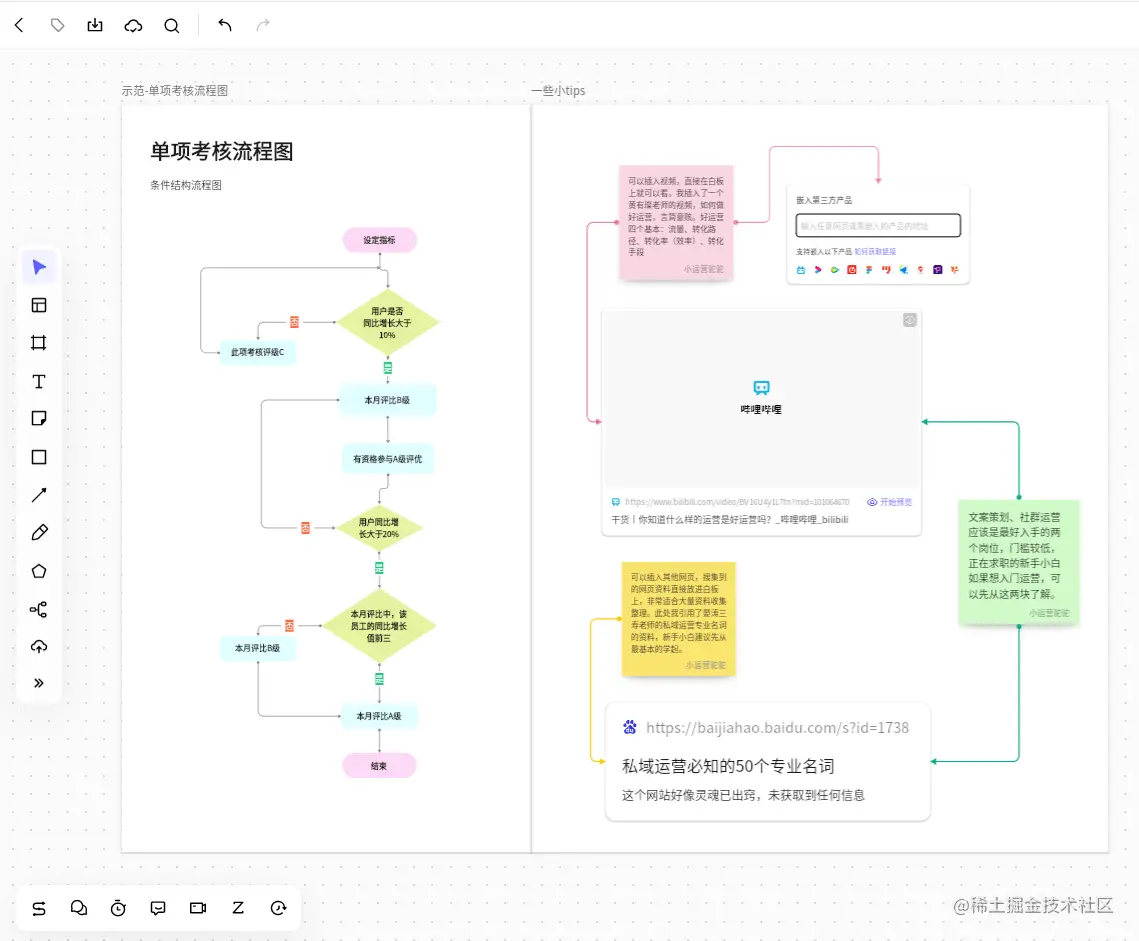
Task: Open the timer in bottom toolbar
Action: pos(118,908)
